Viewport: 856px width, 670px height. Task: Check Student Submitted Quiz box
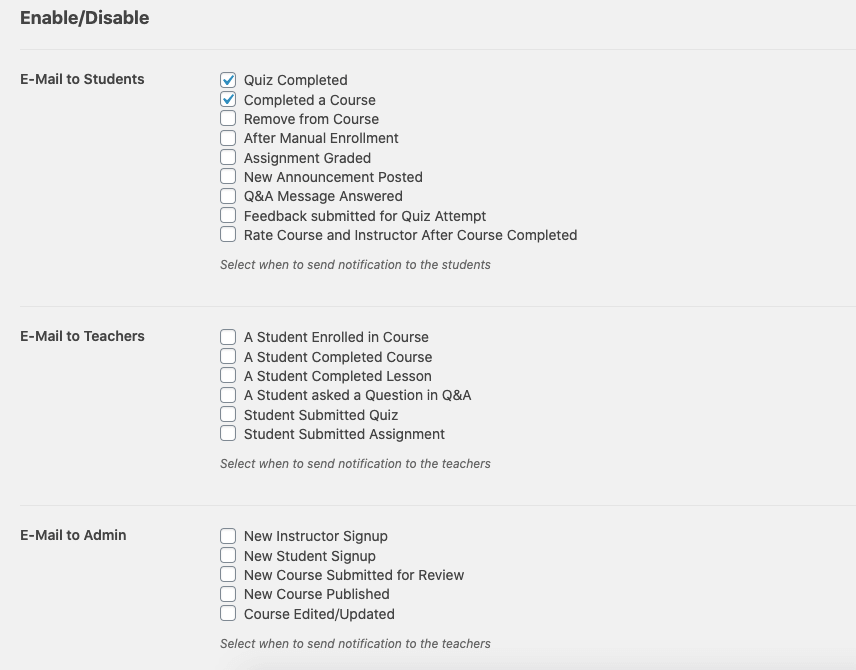coord(228,414)
